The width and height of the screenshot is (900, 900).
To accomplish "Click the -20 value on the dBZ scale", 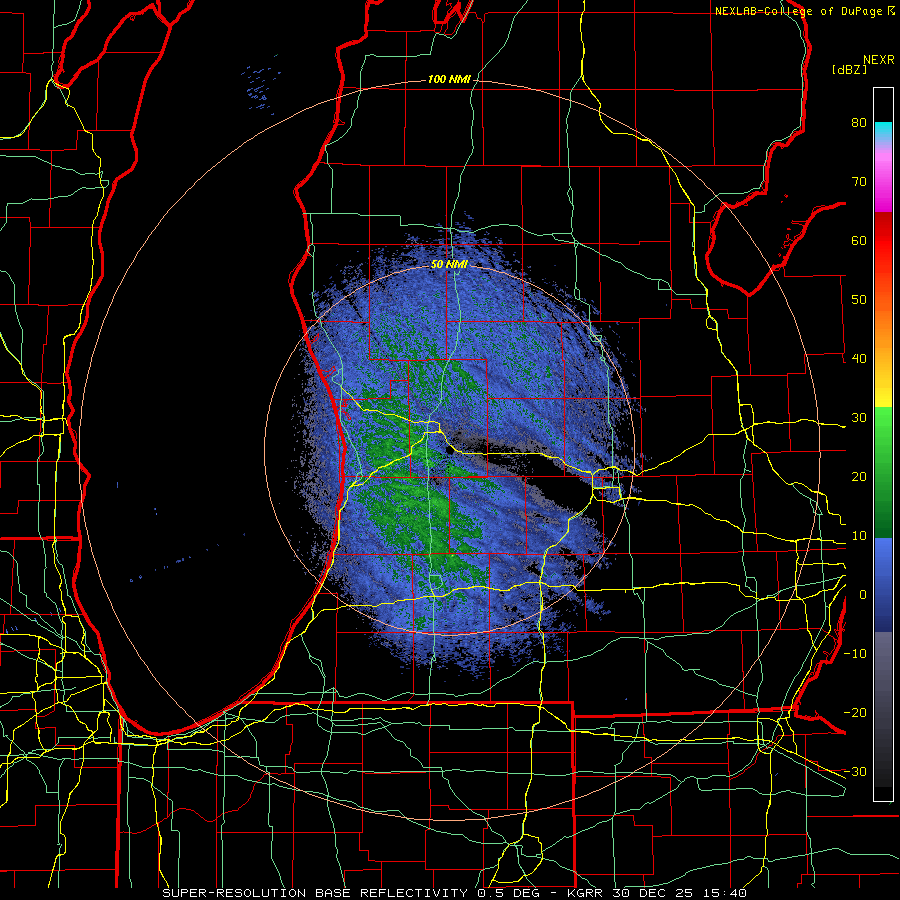I will (x=855, y=713).
